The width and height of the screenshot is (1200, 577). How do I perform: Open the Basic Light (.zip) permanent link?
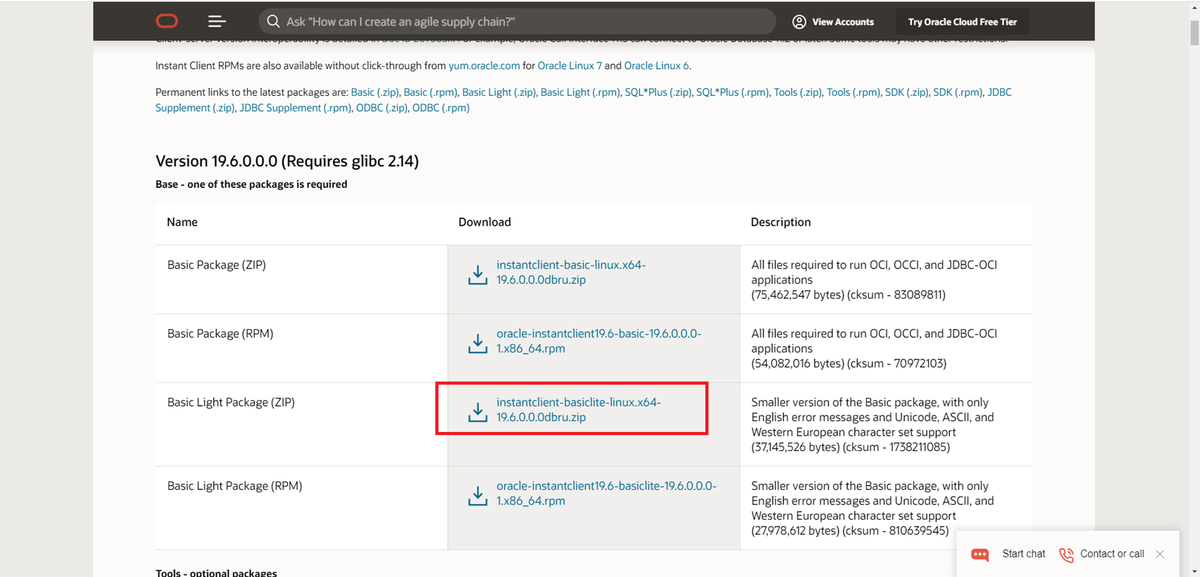pos(497,92)
